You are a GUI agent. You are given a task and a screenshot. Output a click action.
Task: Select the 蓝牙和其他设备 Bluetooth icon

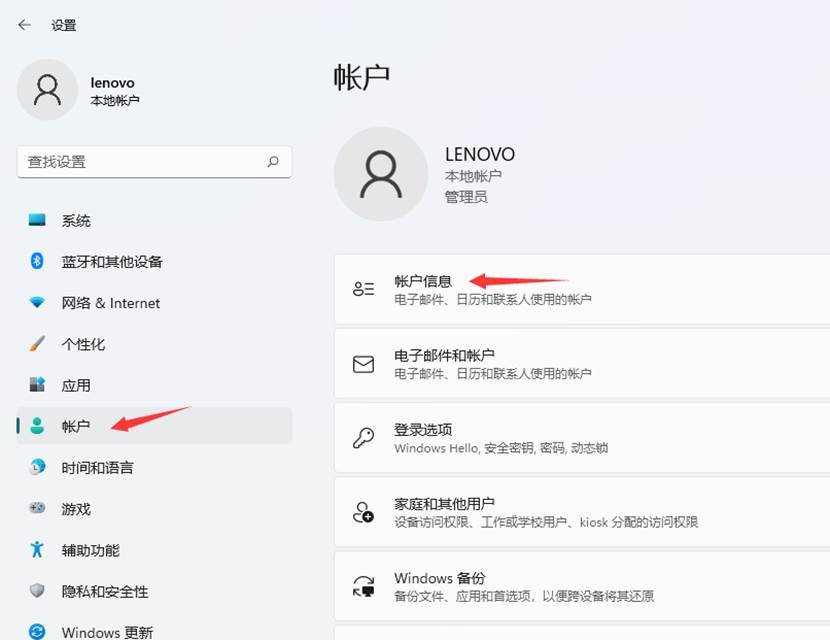click(36, 261)
